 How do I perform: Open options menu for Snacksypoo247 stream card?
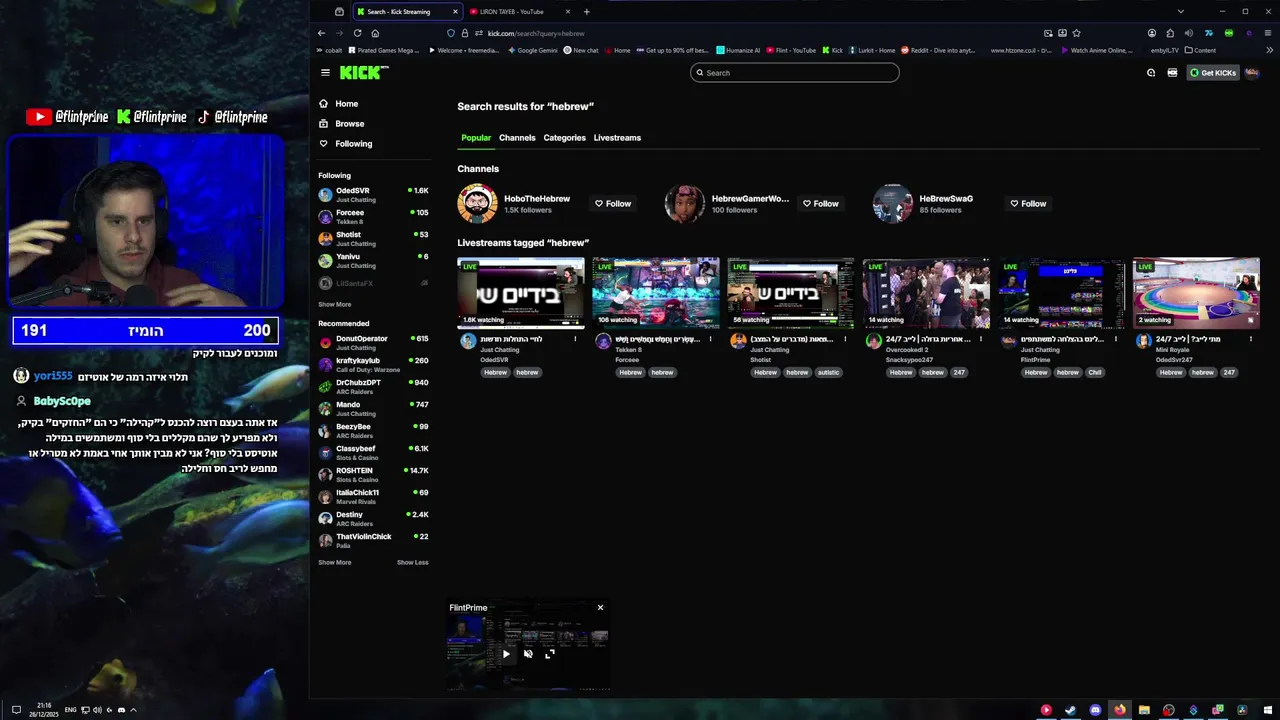pyautogui.click(x=981, y=339)
